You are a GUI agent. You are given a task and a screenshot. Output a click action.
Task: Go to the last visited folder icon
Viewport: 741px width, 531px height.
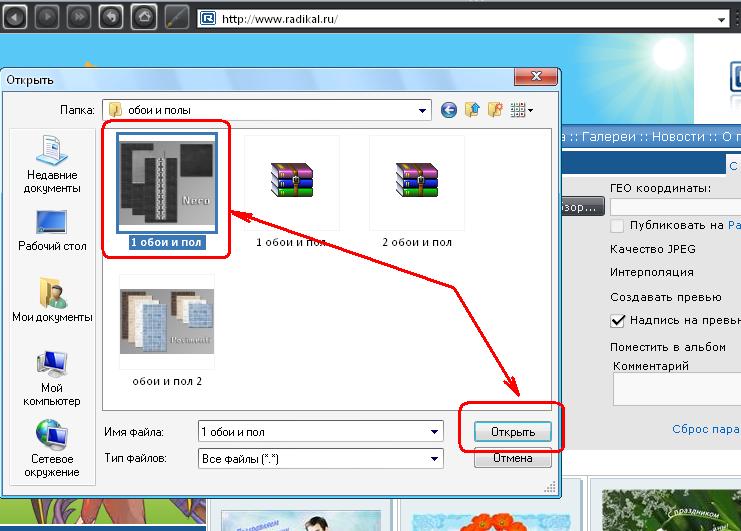pos(448,110)
